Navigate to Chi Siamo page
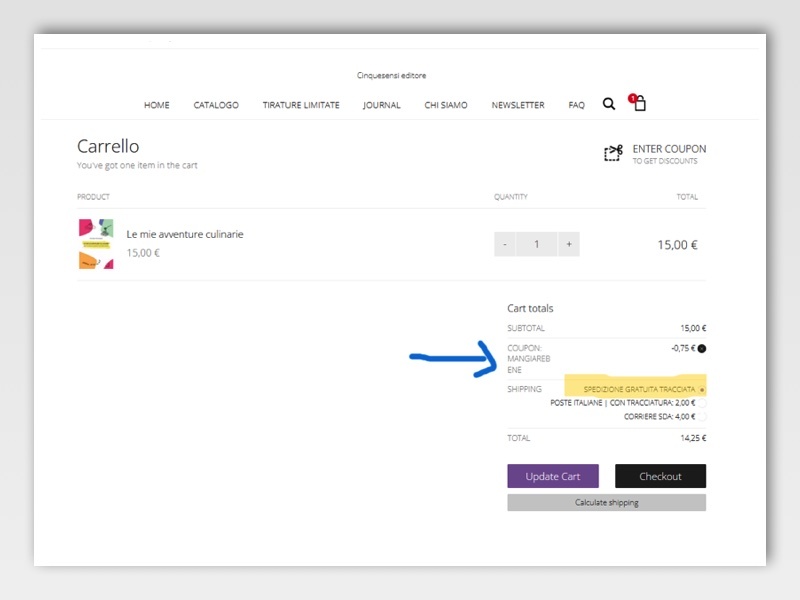The height and width of the screenshot is (600, 800). [445, 105]
